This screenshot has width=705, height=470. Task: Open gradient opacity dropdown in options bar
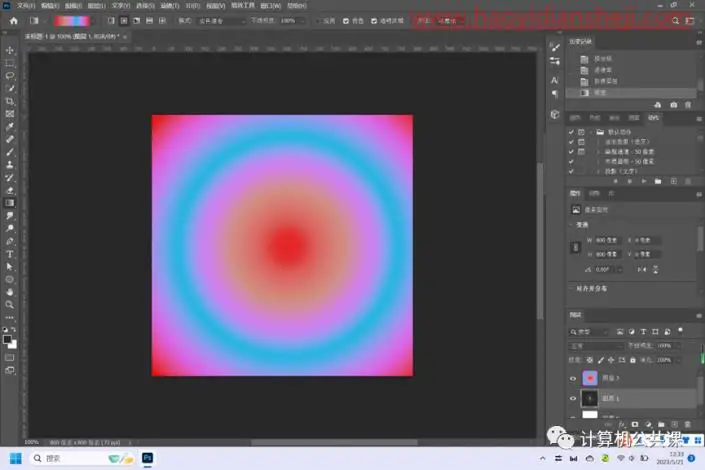click(302, 21)
